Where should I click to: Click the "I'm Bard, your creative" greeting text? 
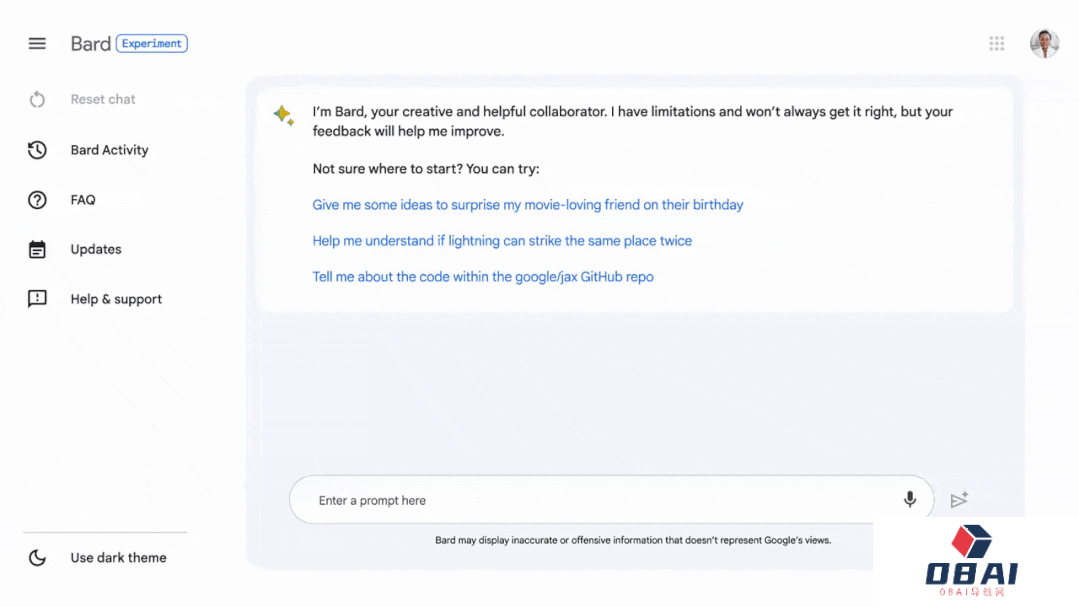pos(632,121)
